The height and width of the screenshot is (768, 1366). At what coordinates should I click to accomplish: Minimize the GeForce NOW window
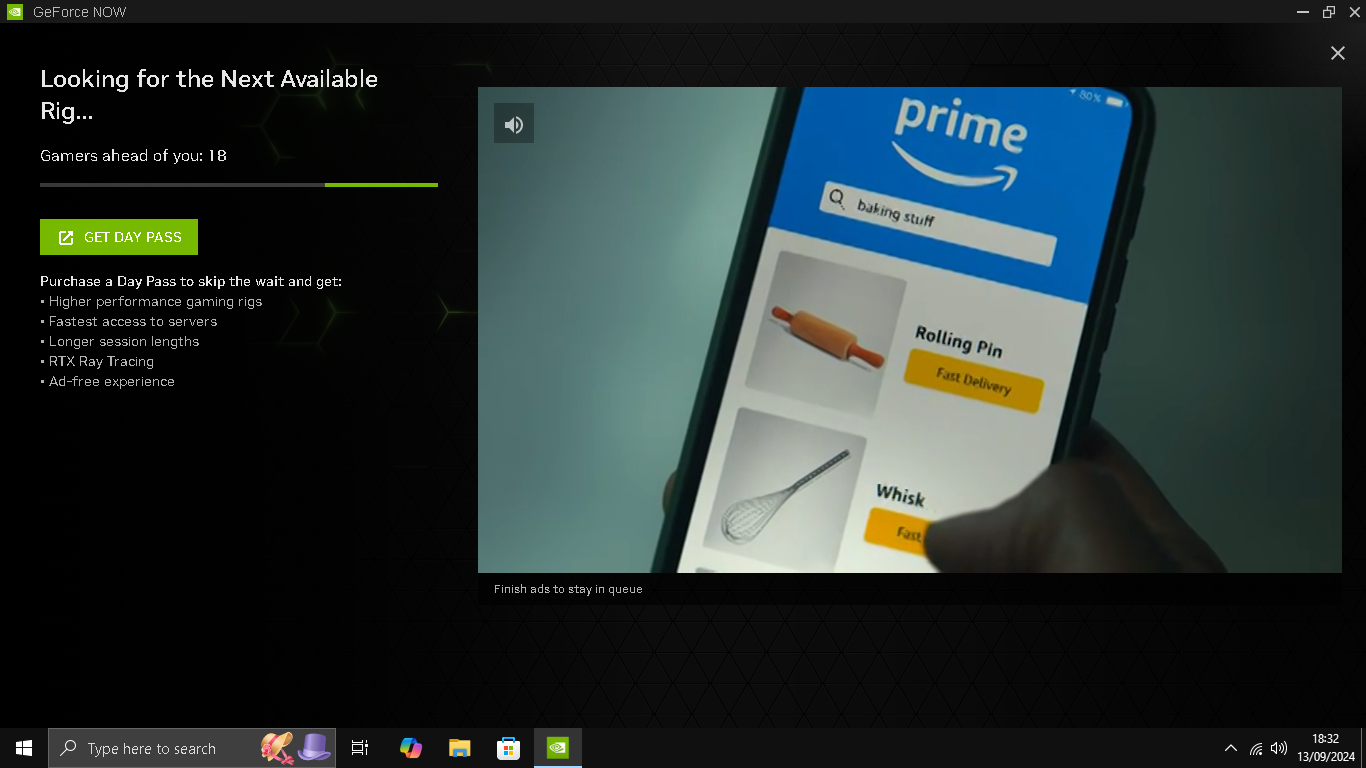click(x=1302, y=12)
